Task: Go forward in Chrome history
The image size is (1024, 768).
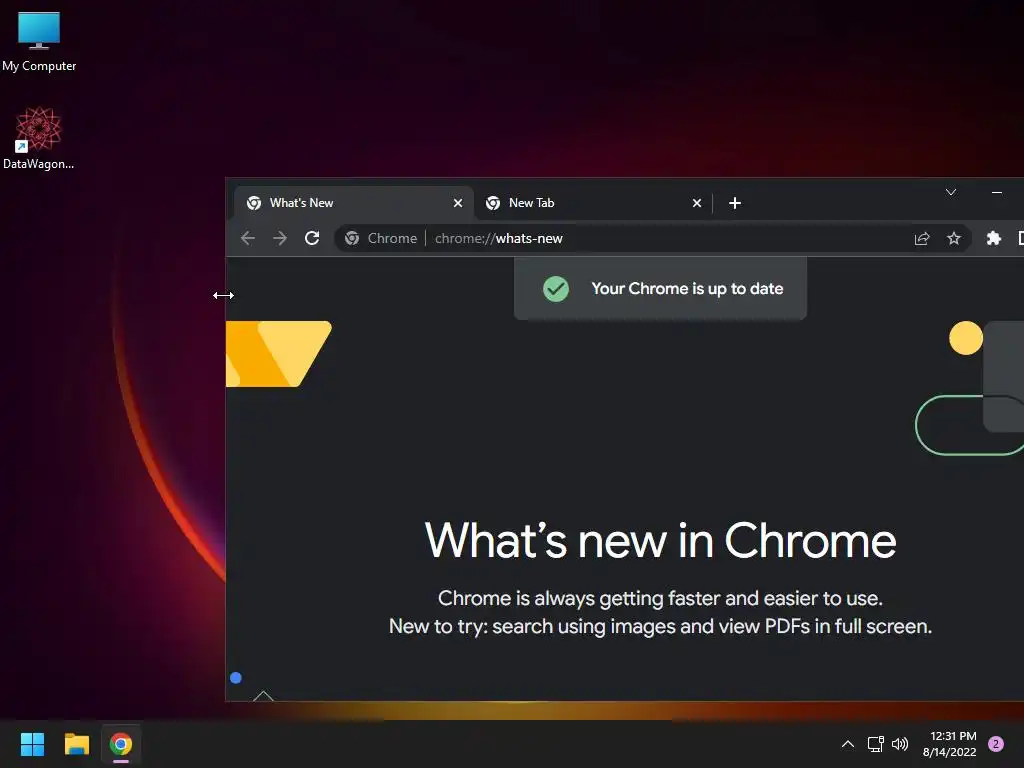Action: pos(280,238)
